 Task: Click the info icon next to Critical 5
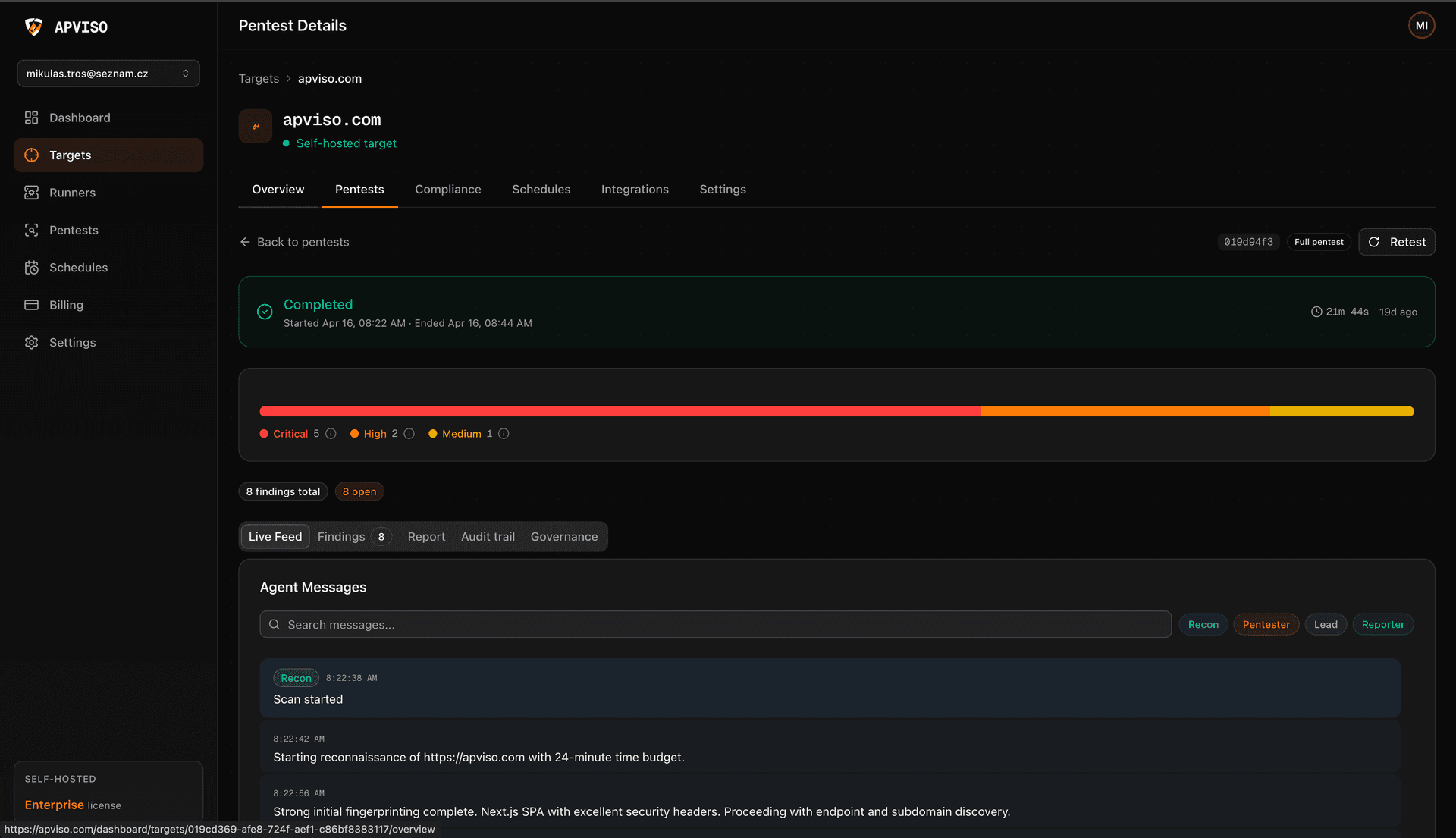click(331, 434)
